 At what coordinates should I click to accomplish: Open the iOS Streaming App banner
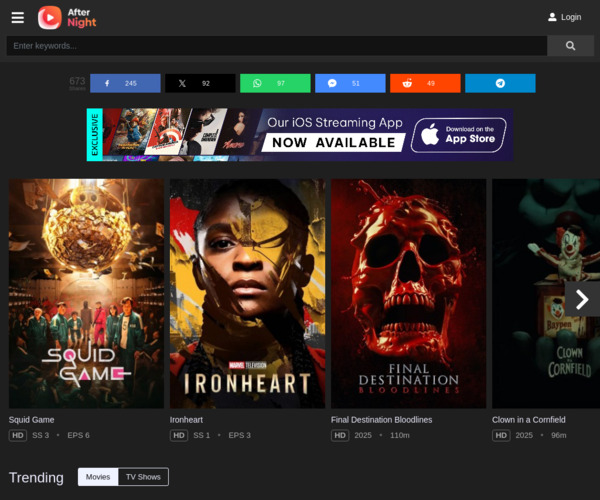coord(300,135)
